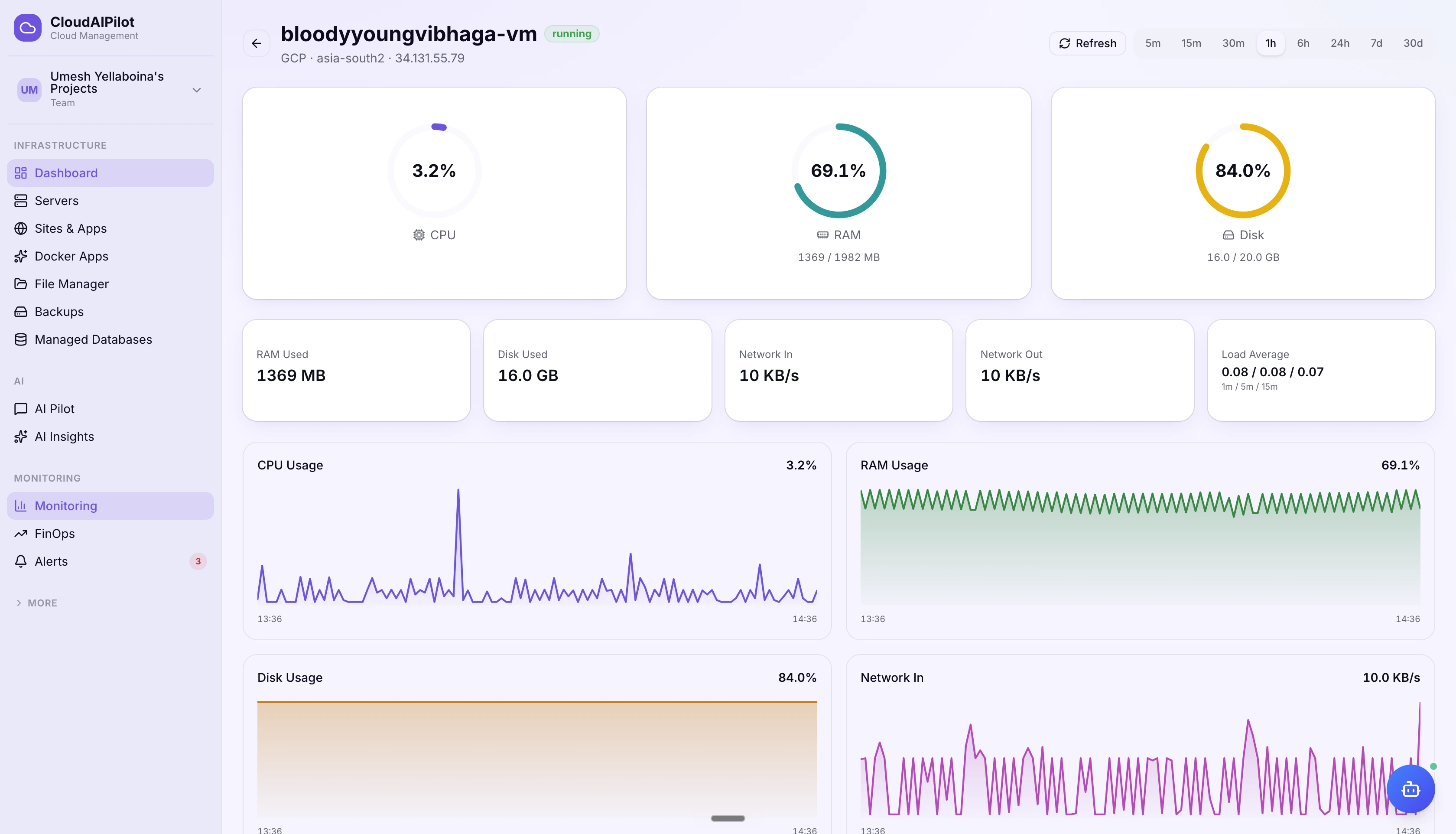Click the FinOps trending arrow icon

[x=21, y=534]
